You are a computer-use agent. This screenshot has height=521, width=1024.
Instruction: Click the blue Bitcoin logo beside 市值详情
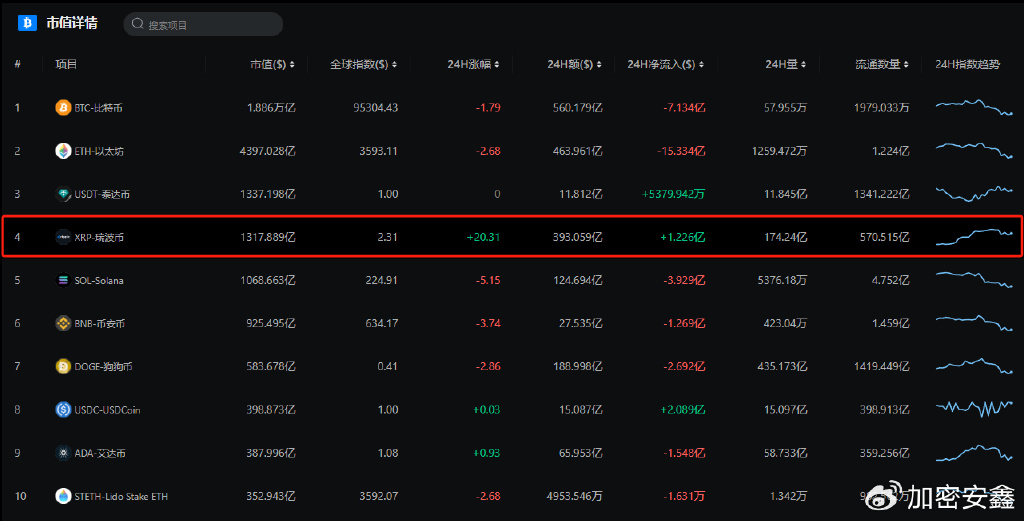[27, 24]
